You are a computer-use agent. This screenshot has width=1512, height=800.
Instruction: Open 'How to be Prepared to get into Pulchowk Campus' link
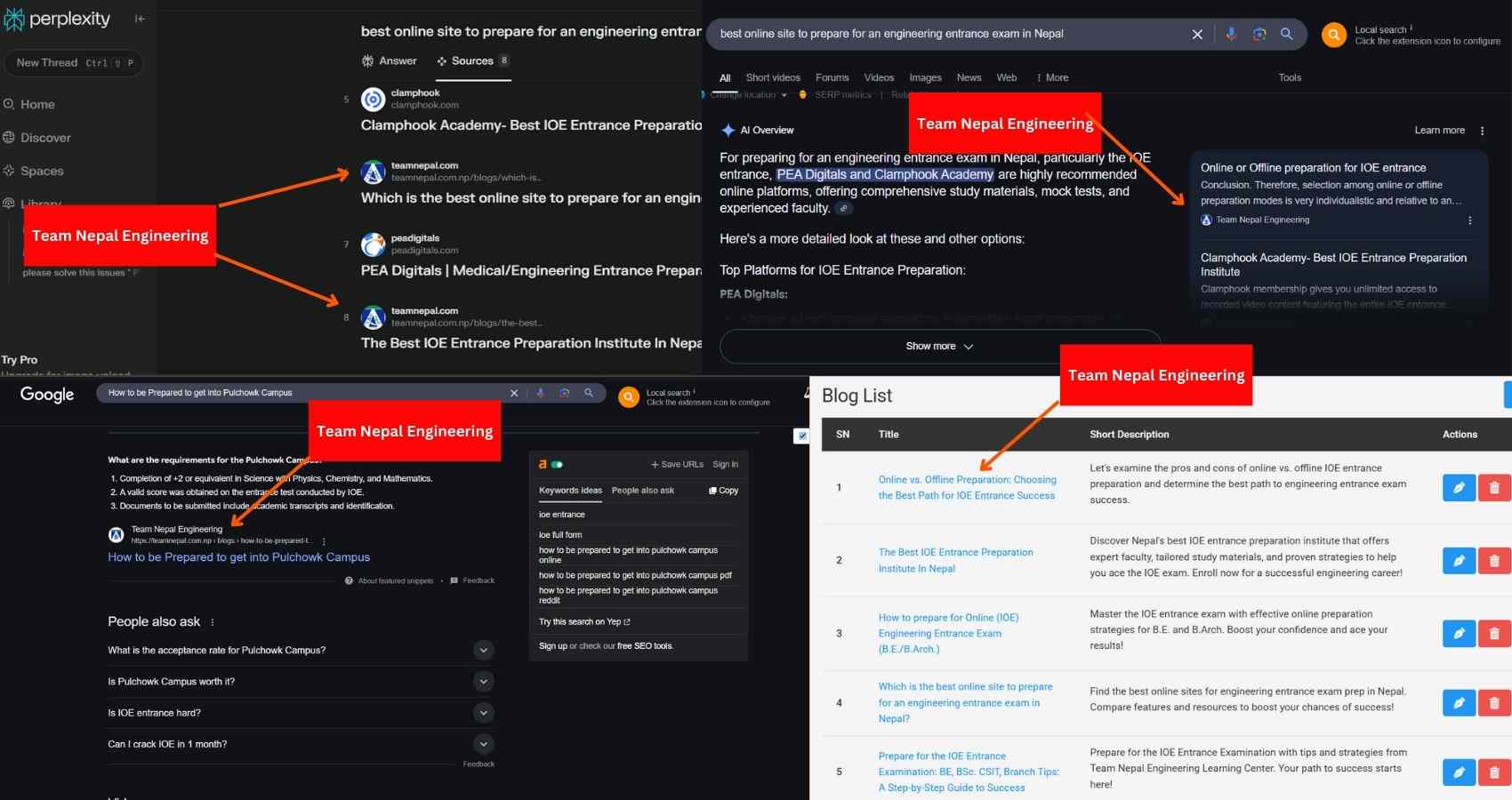pyautogui.click(x=238, y=557)
